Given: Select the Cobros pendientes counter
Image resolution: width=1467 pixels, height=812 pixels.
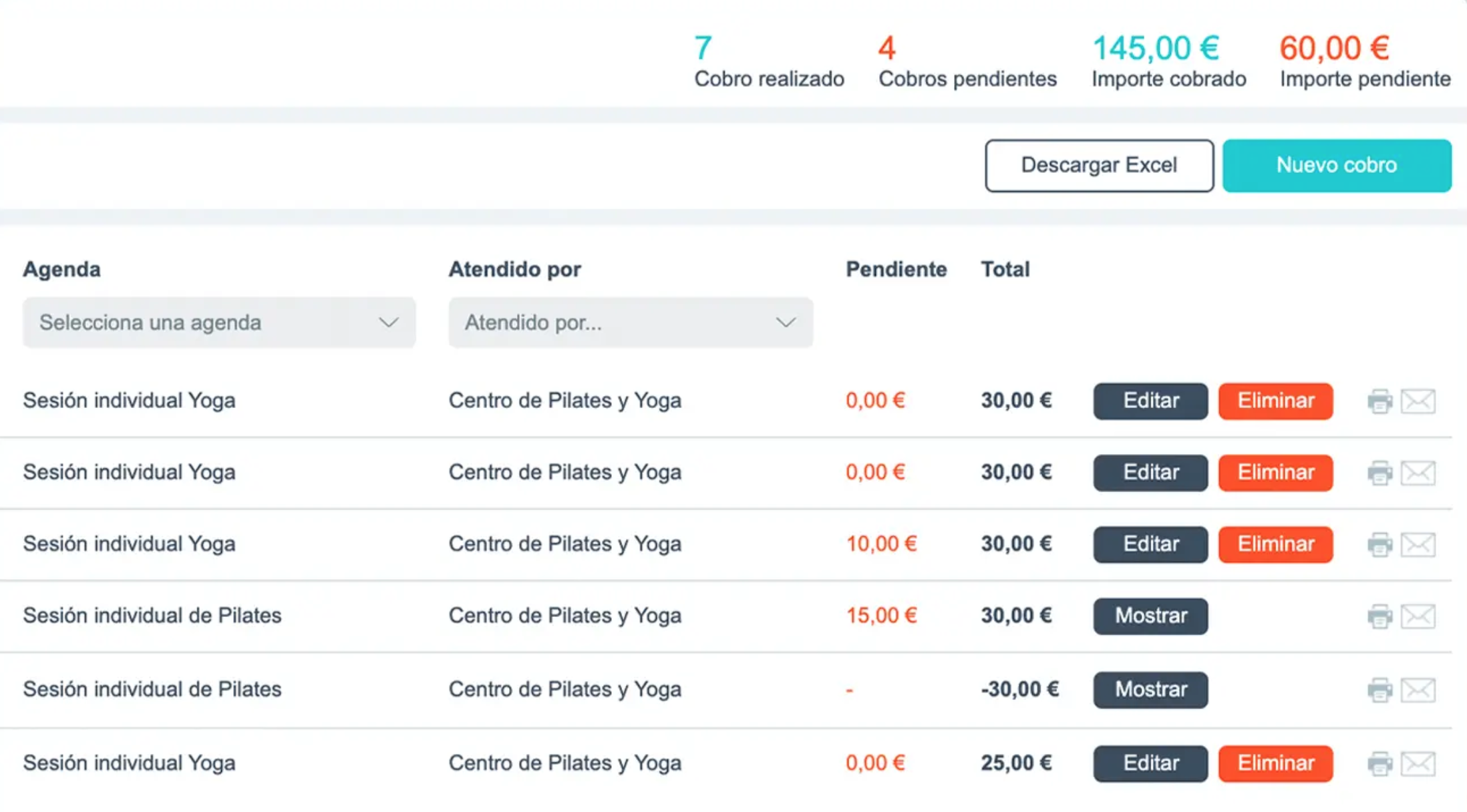Looking at the screenshot, I should (967, 61).
